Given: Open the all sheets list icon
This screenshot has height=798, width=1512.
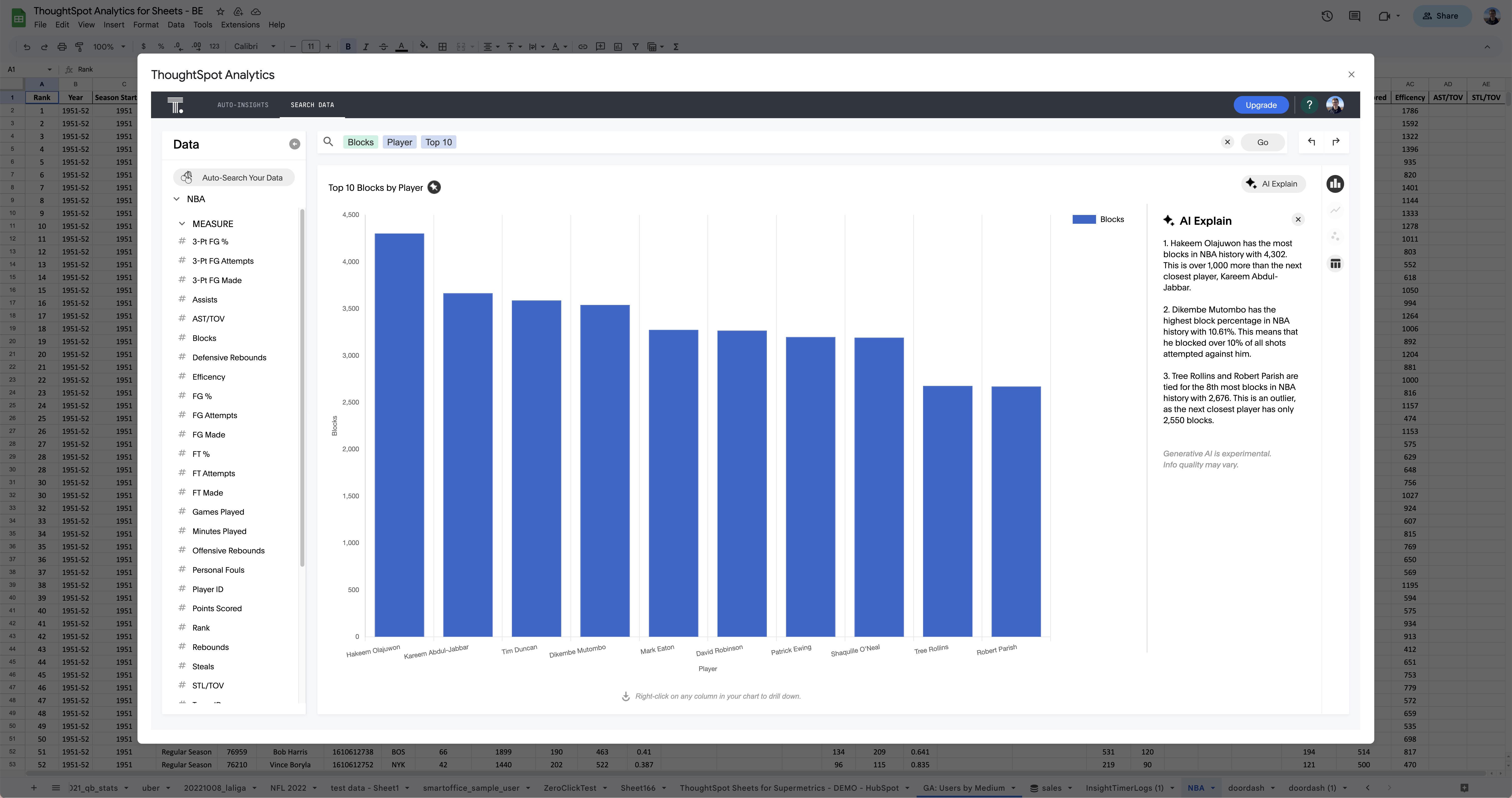Looking at the screenshot, I should coord(56,788).
